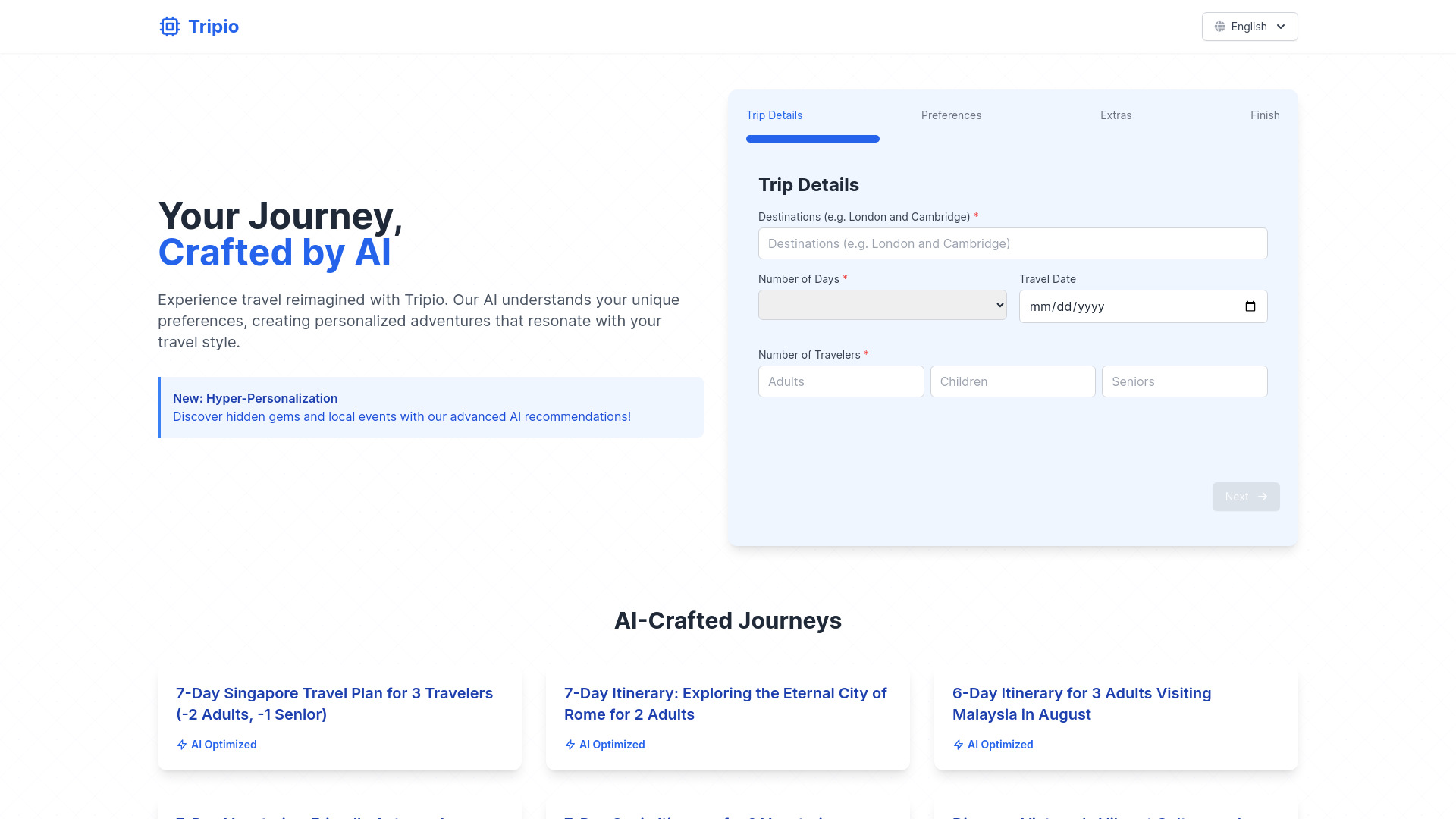
Task: Select the Travel Date date picker
Action: click(x=1143, y=306)
